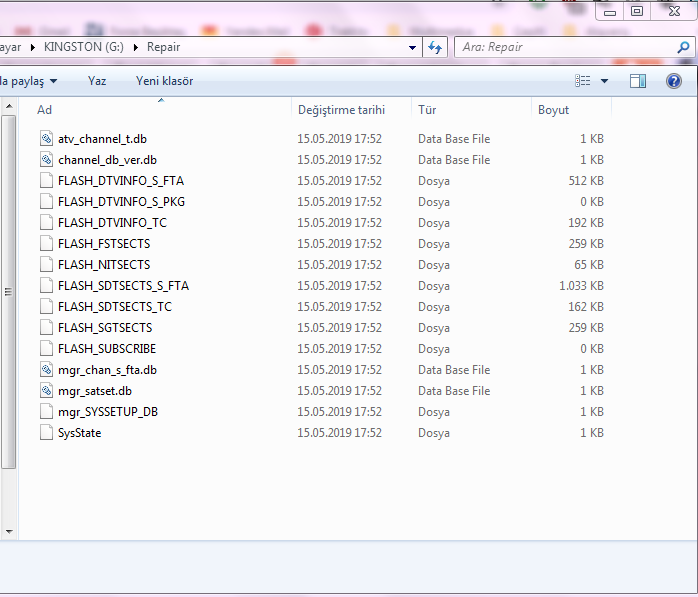Viewport: 698px width, 597px height.
Task: Select the file name atv_channel_t.db
Action: click(102, 139)
